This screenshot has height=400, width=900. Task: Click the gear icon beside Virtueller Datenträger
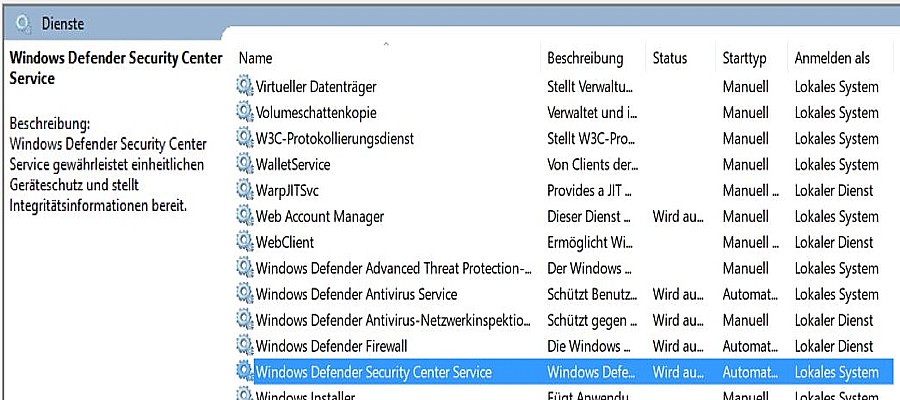pos(245,87)
